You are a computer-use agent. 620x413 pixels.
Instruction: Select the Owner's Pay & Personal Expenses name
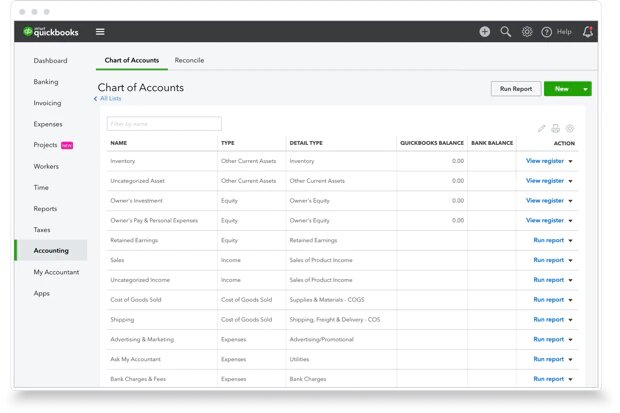[154, 220]
